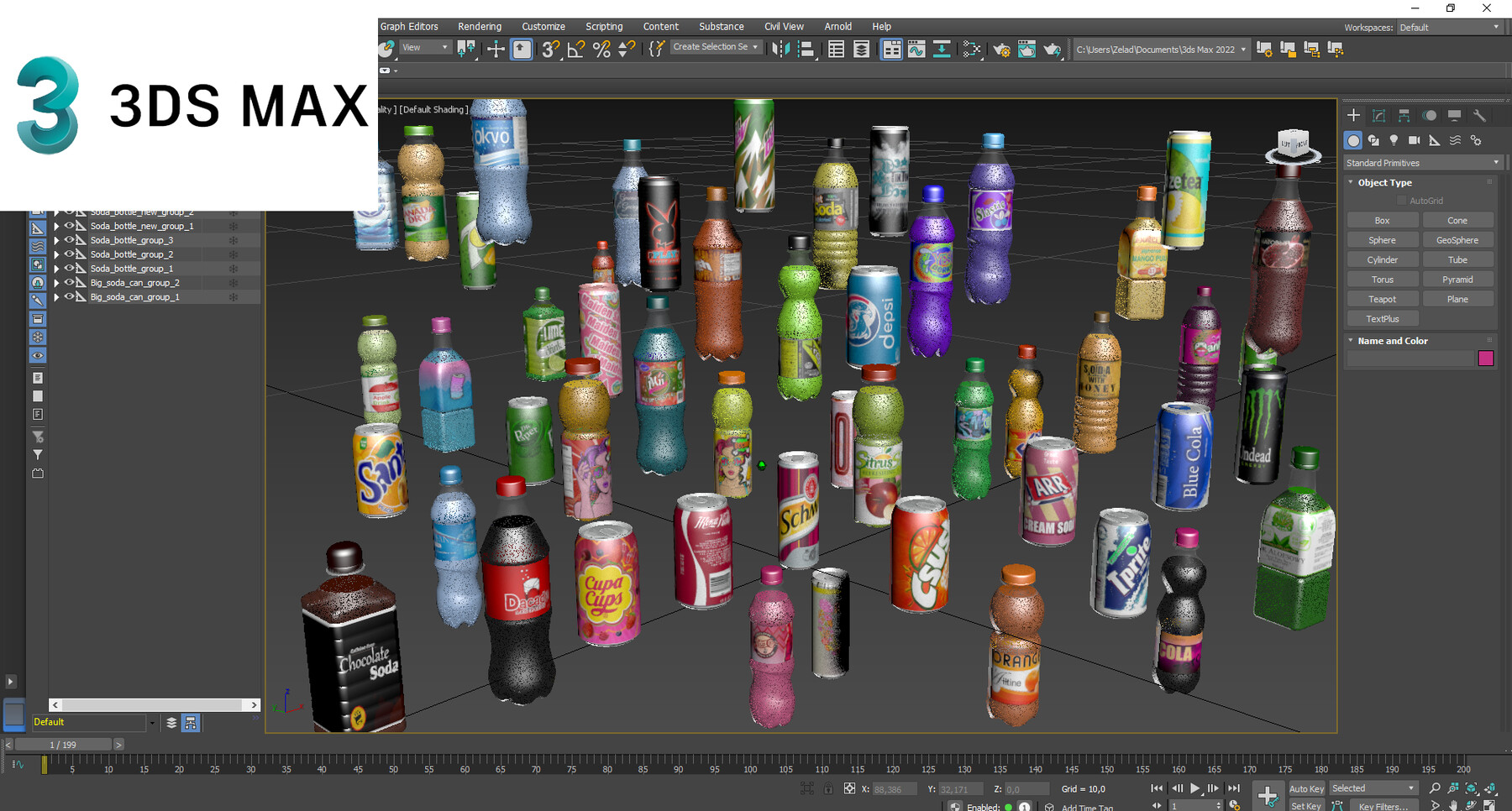Image resolution: width=1512 pixels, height=811 pixels.
Task: Toggle frozen state of Soda_bottle_group_3
Action: [234, 240]
